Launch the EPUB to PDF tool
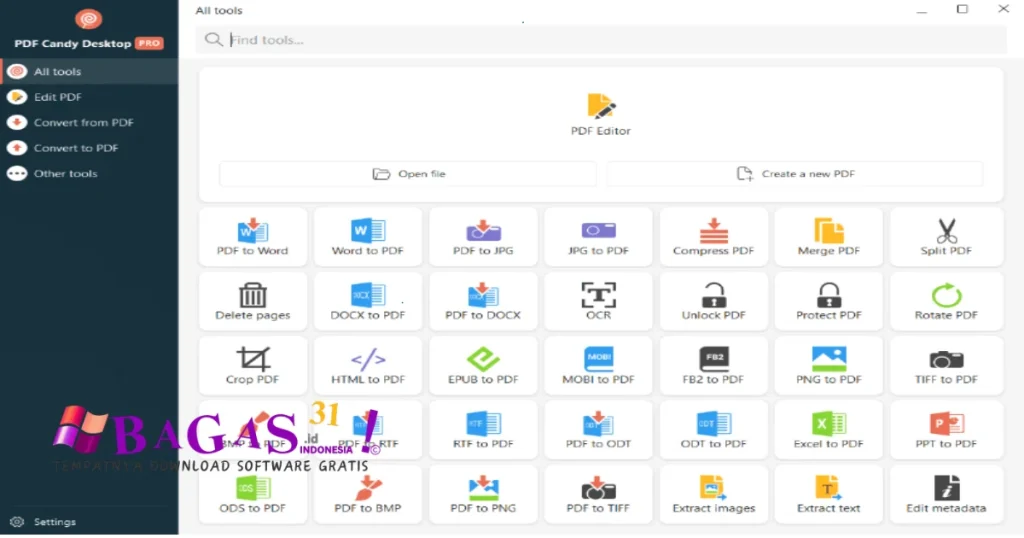 (483, 366)
